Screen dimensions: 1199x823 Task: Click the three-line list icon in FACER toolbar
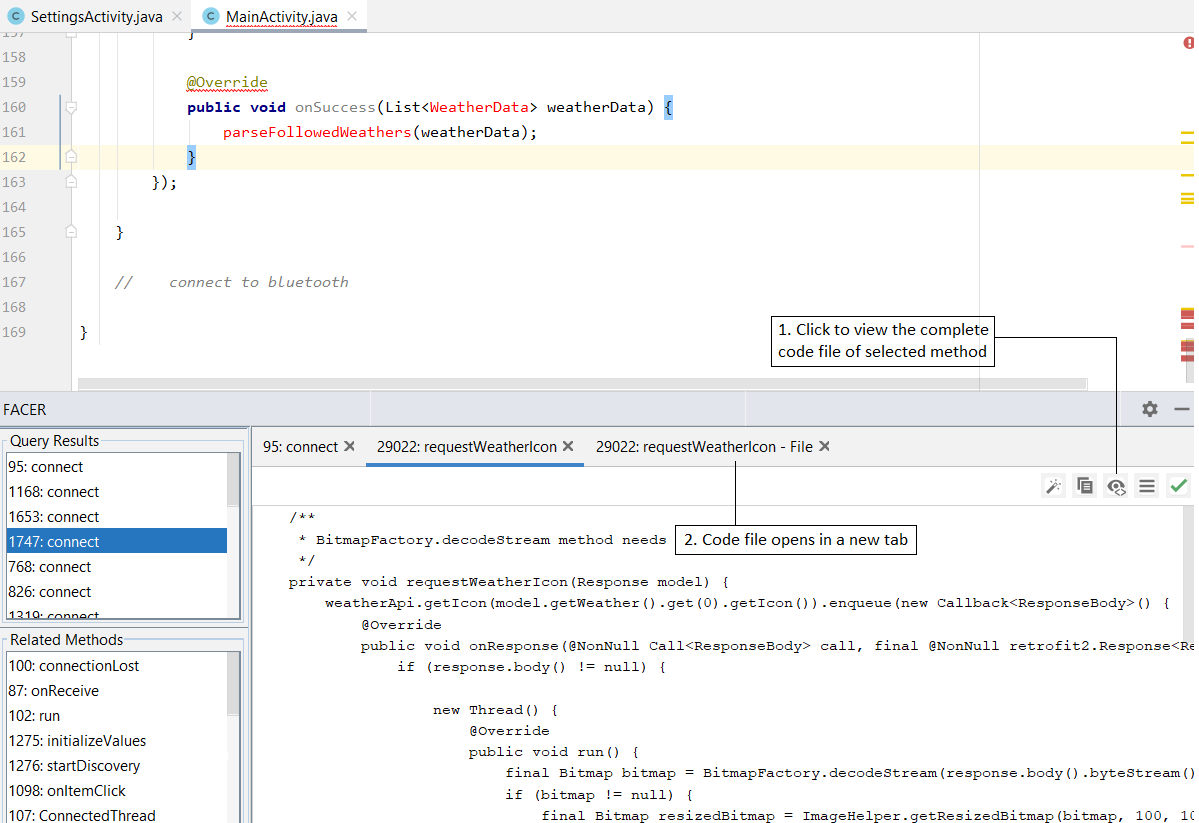click(x=1147, y=486)
